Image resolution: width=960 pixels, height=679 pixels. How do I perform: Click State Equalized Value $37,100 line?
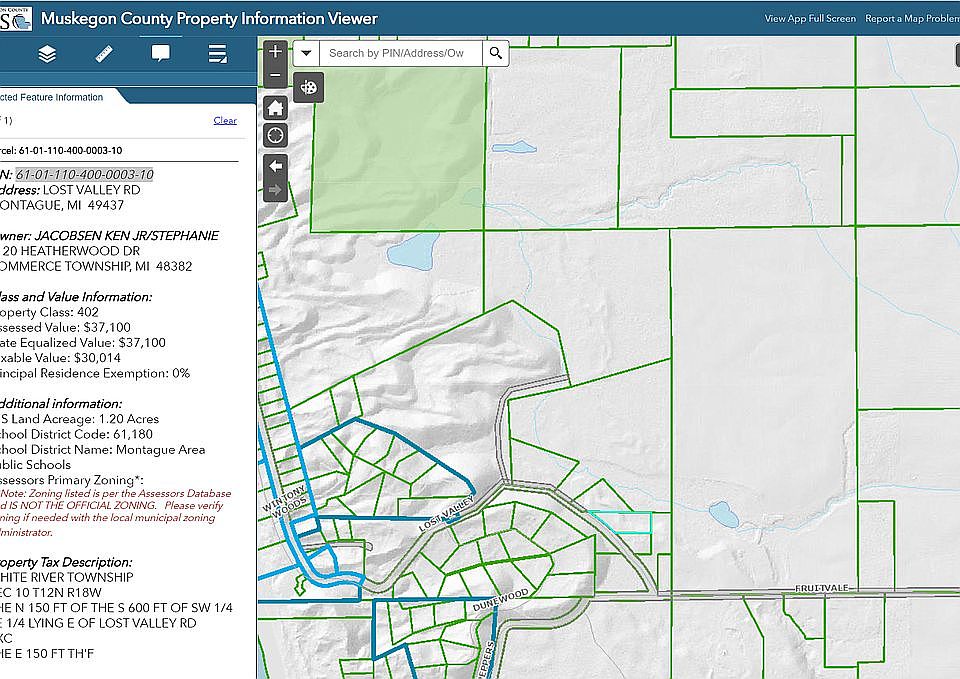click(x=83, y=343)
